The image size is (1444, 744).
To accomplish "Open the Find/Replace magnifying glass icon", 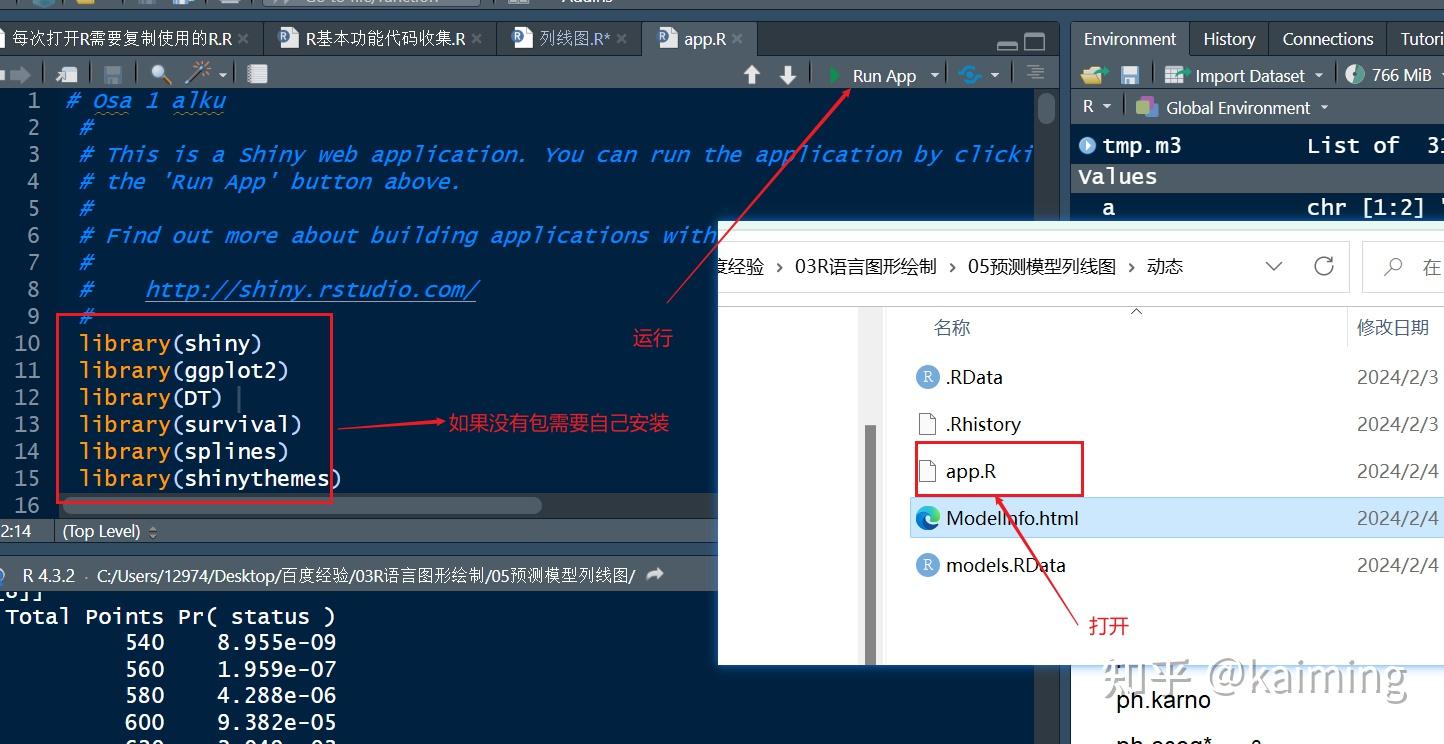I will (161, 74).
